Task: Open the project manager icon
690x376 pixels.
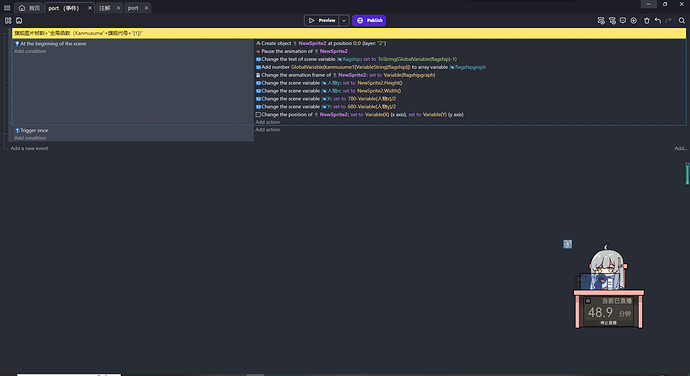Action: pyautogui.click(x=8, y=20)
